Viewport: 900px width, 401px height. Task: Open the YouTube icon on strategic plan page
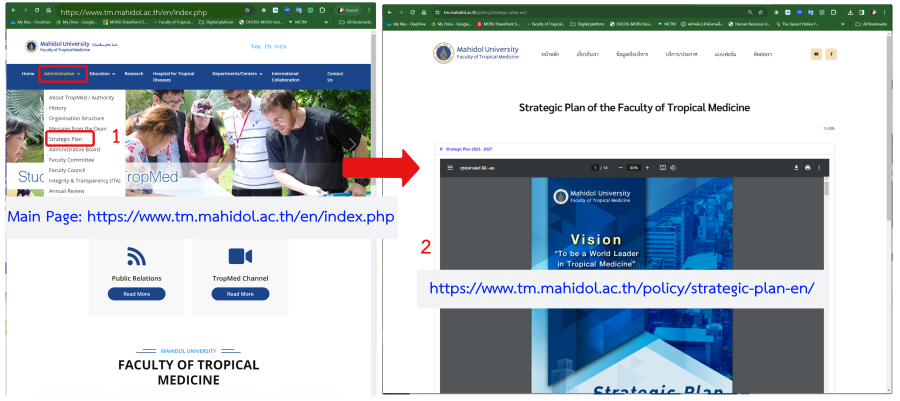[816, 54]
